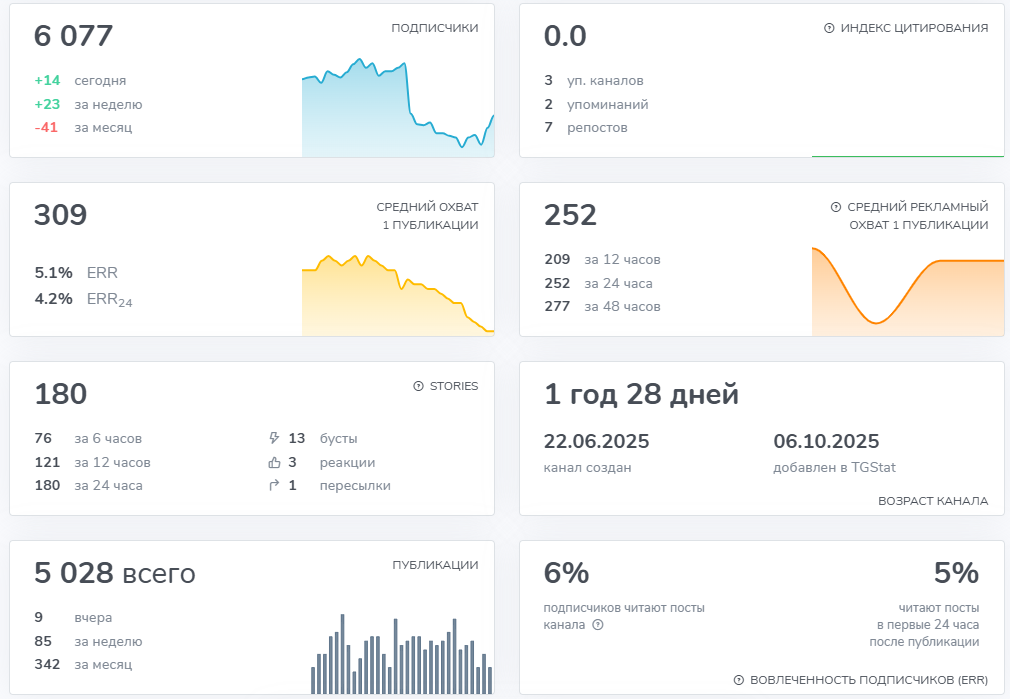Click the '1 год 28 дней' channel age

click(641, 394)
